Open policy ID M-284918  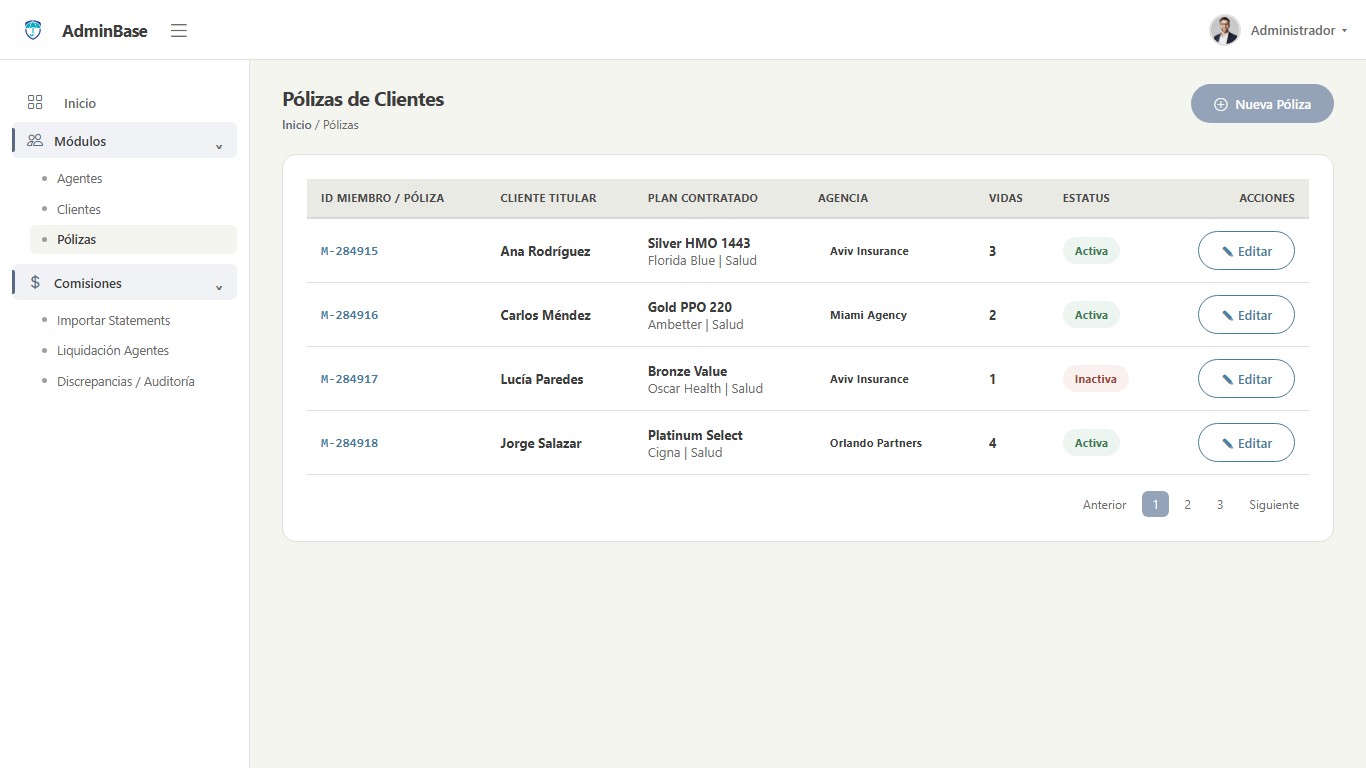[x=349, y=443]
